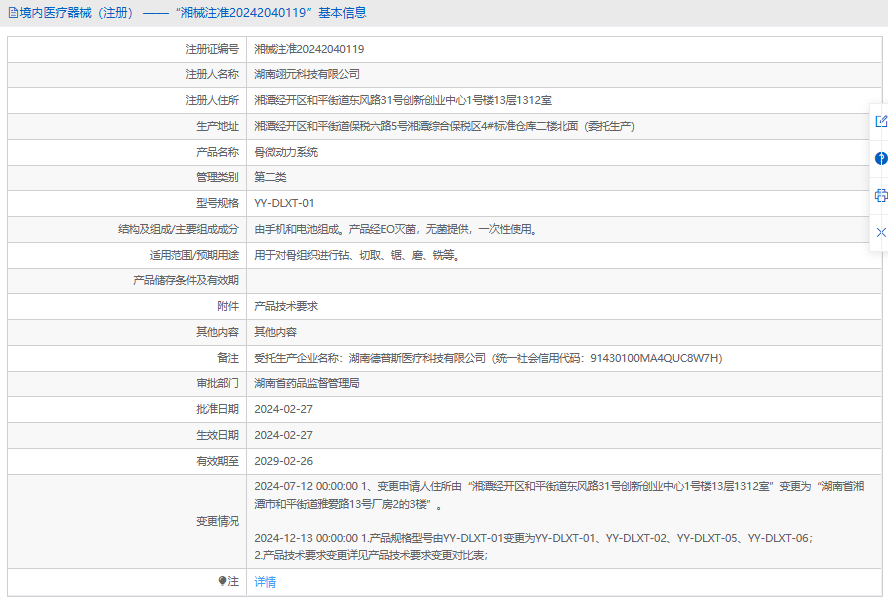Image resolution: width=888 pixels, height=604 pixels.
Task: Select the 产品储存条件及有效期 label
Action: 186,280
